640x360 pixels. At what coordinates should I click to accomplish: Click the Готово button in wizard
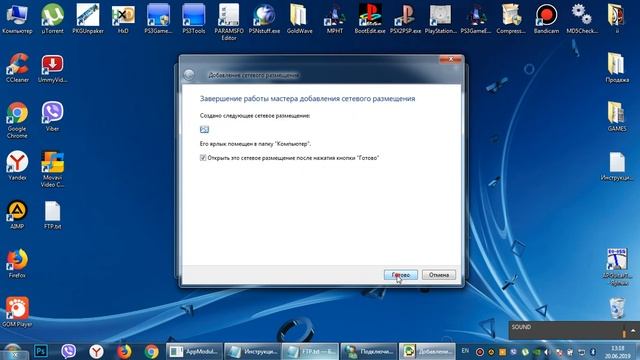pyautogui.click(x=400, y=275)
